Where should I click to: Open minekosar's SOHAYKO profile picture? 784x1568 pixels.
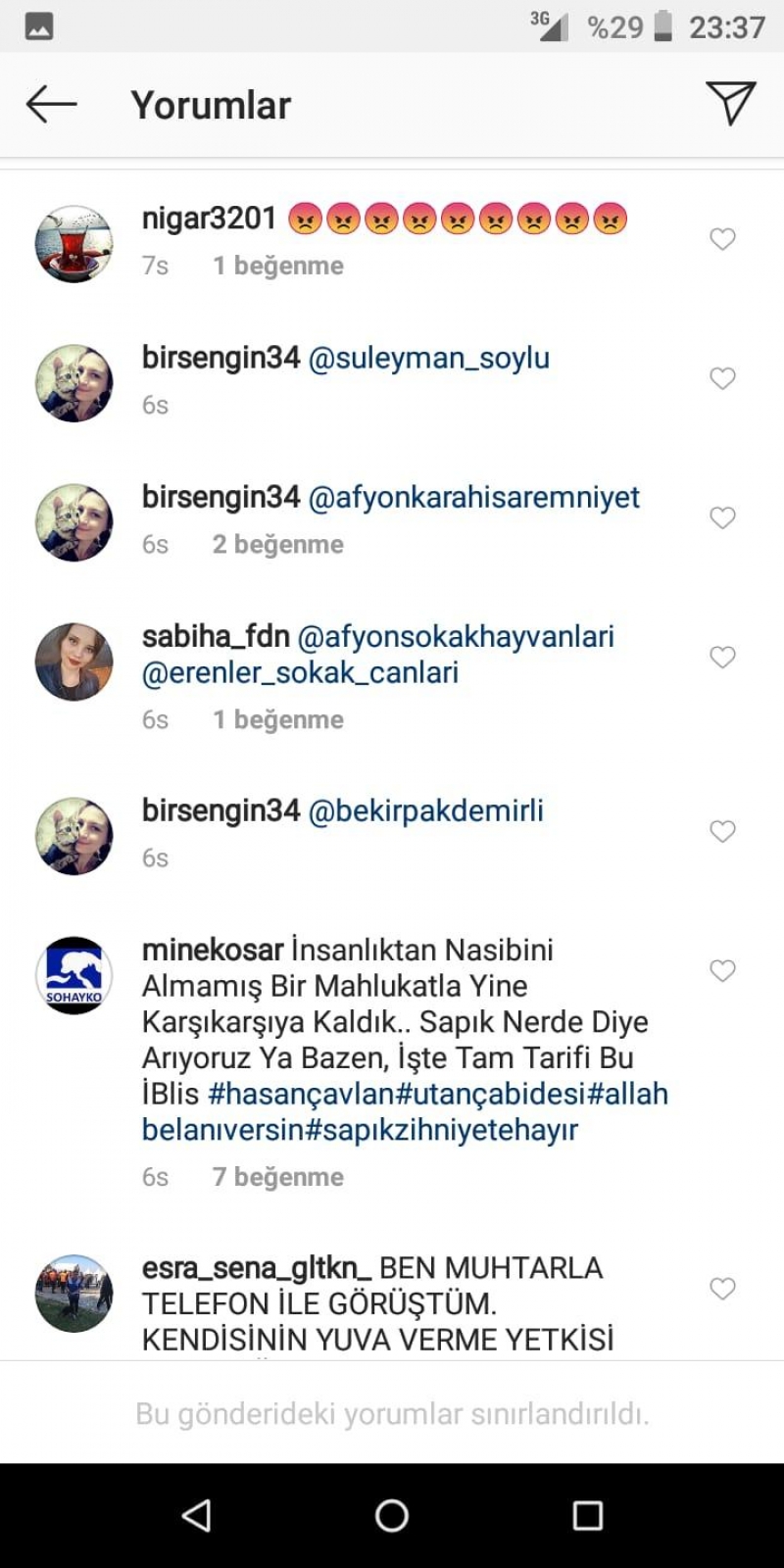click(x=74, y=975)
